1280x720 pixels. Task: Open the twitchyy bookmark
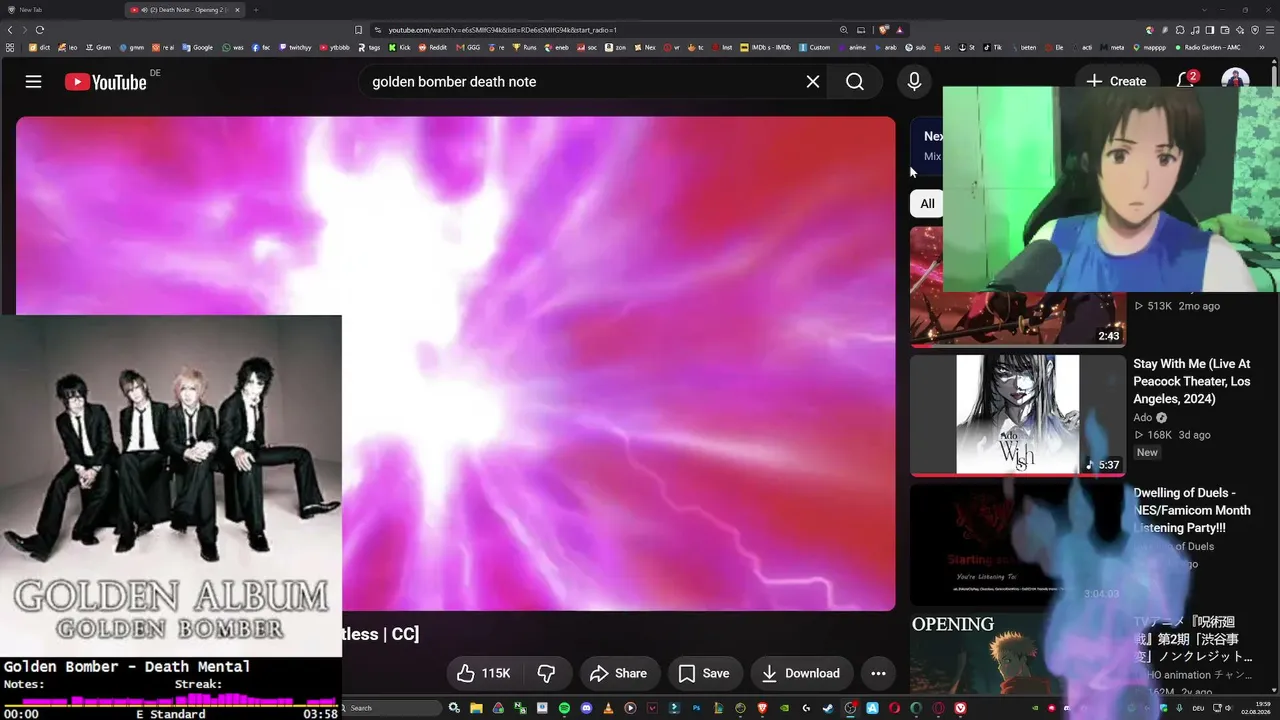295,47
